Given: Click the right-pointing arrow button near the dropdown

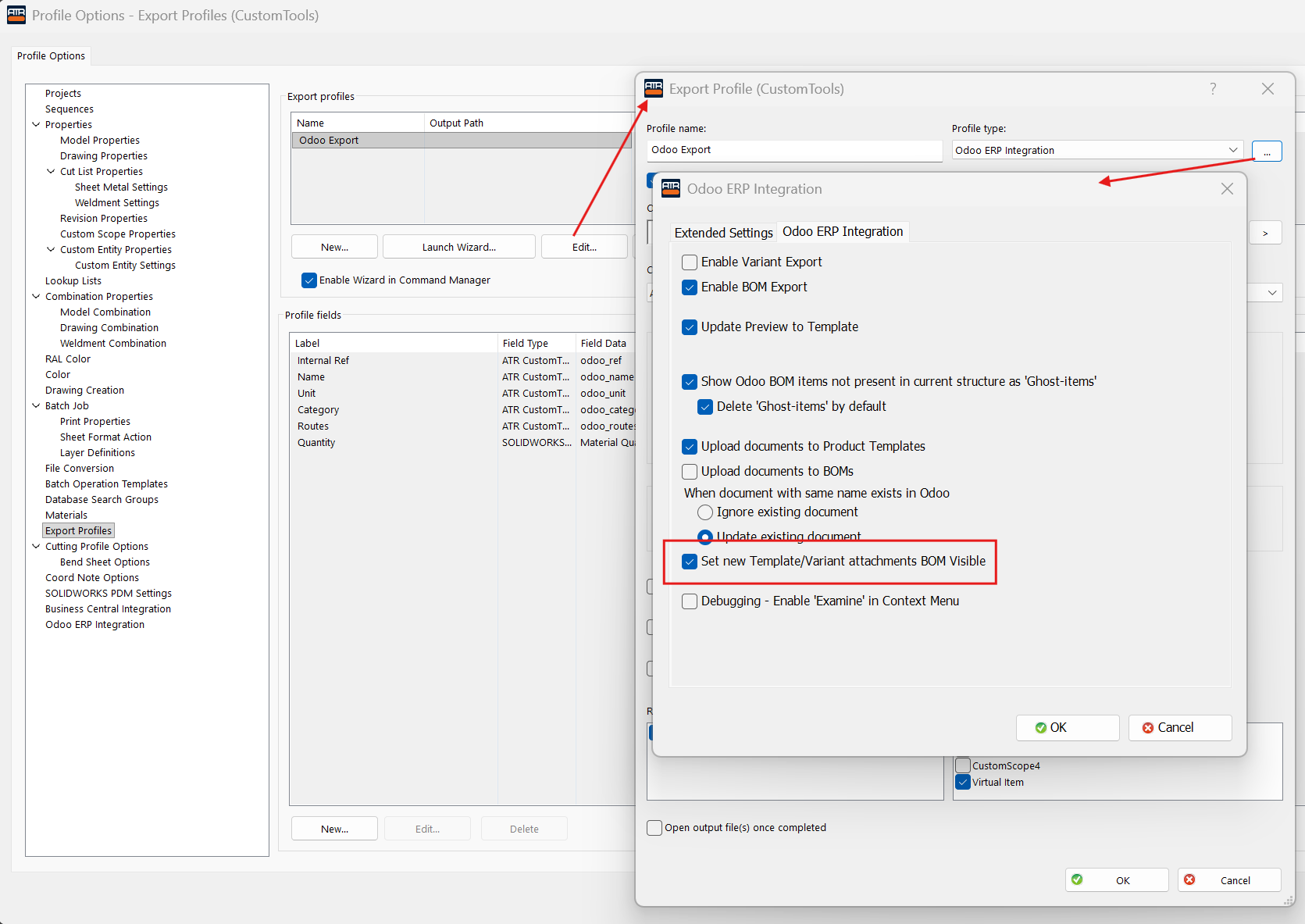Looking at the screenshot, I should [x=1265, y=232].
